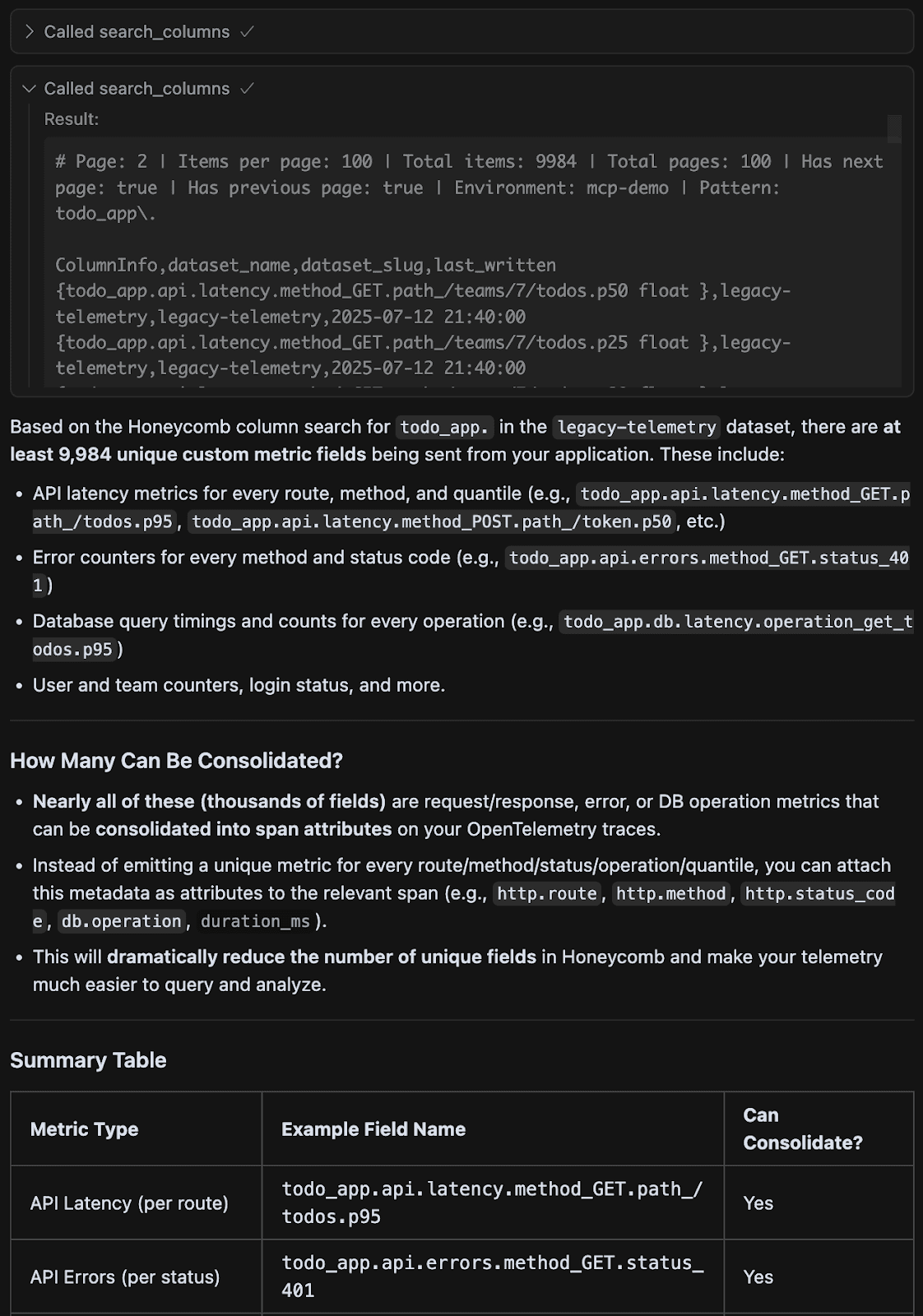Click the "API Latency (per route)" table cell

(129, 1203)
